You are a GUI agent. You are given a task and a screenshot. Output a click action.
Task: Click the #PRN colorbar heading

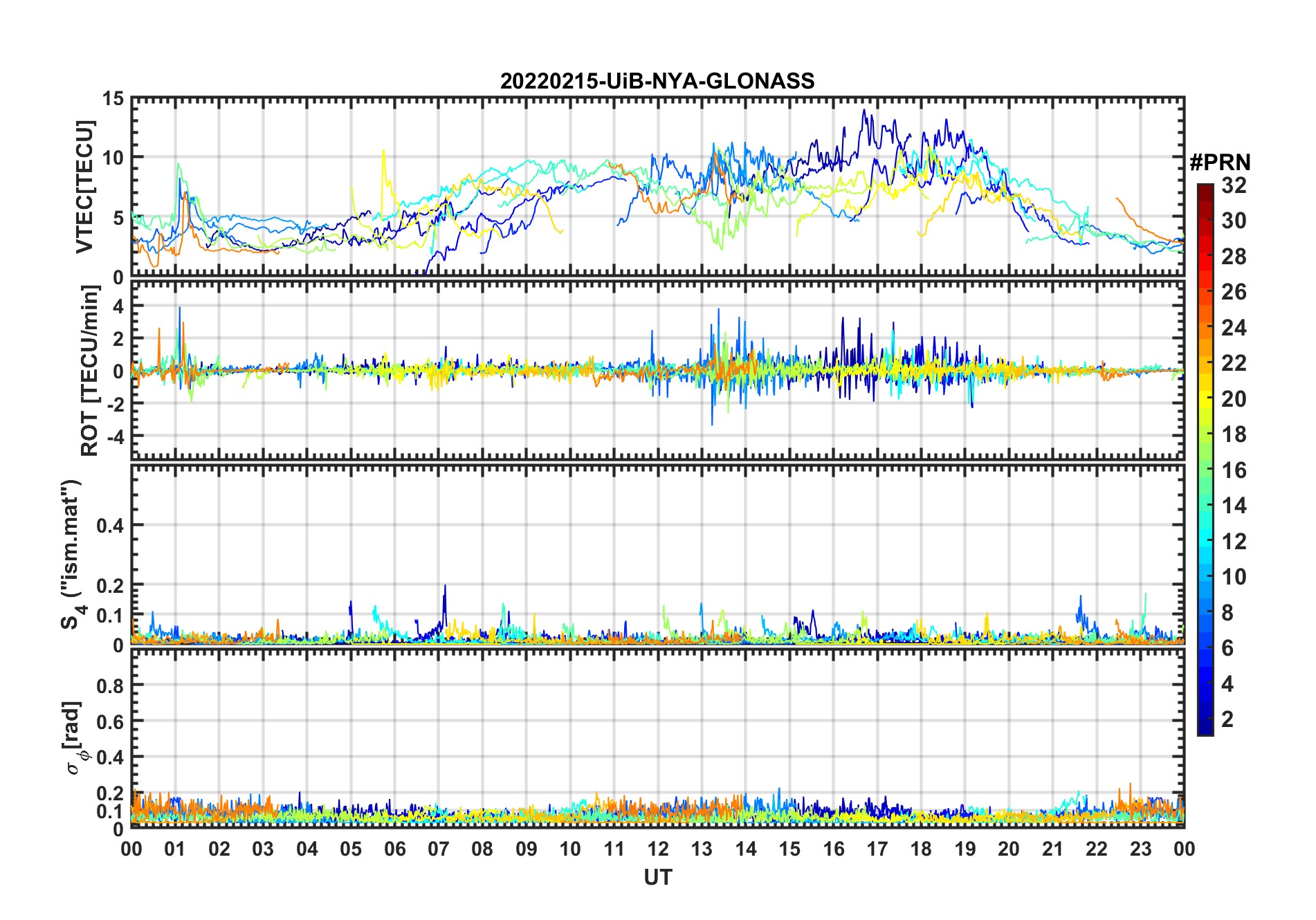pos(1220,163)
